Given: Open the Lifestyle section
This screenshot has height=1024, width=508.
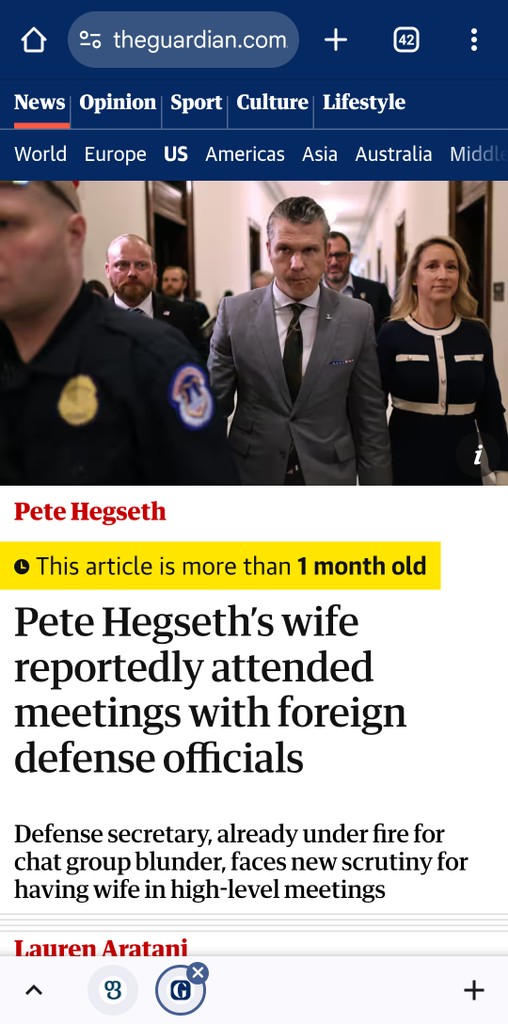Looking at the screenshot, I should 364,103.
